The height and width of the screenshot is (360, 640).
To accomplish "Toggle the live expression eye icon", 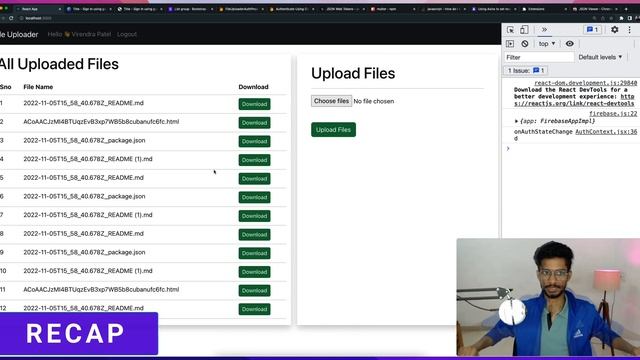I will (569, 44).
